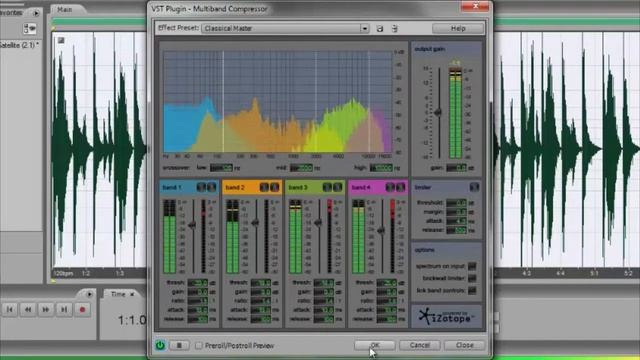Click the red record button
The height and width of the screenshot is (360, 640).
[82, 310]
